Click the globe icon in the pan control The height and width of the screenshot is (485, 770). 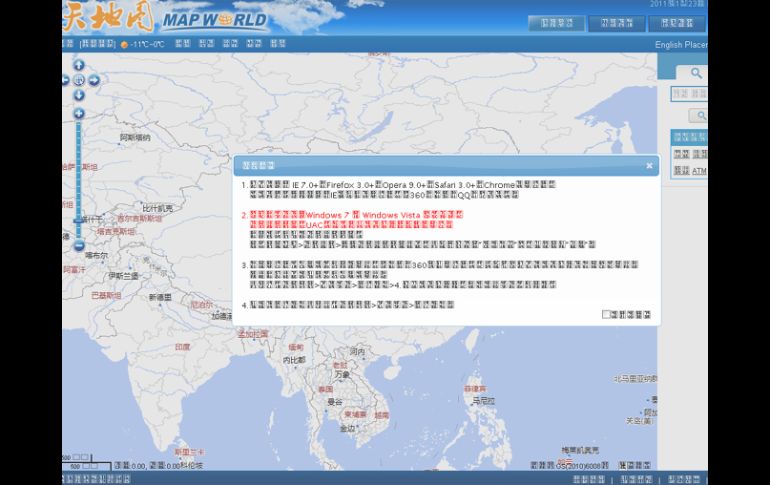pyautogui.click(x=79, y=80)
